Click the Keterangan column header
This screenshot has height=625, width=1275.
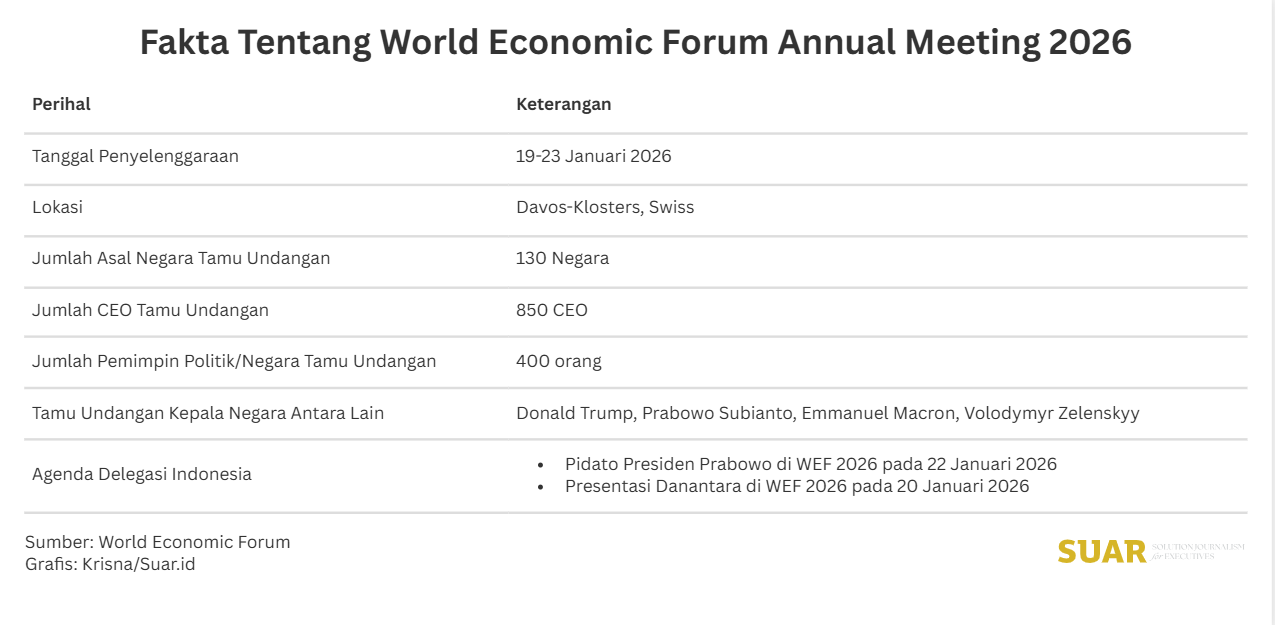(563, 104)
